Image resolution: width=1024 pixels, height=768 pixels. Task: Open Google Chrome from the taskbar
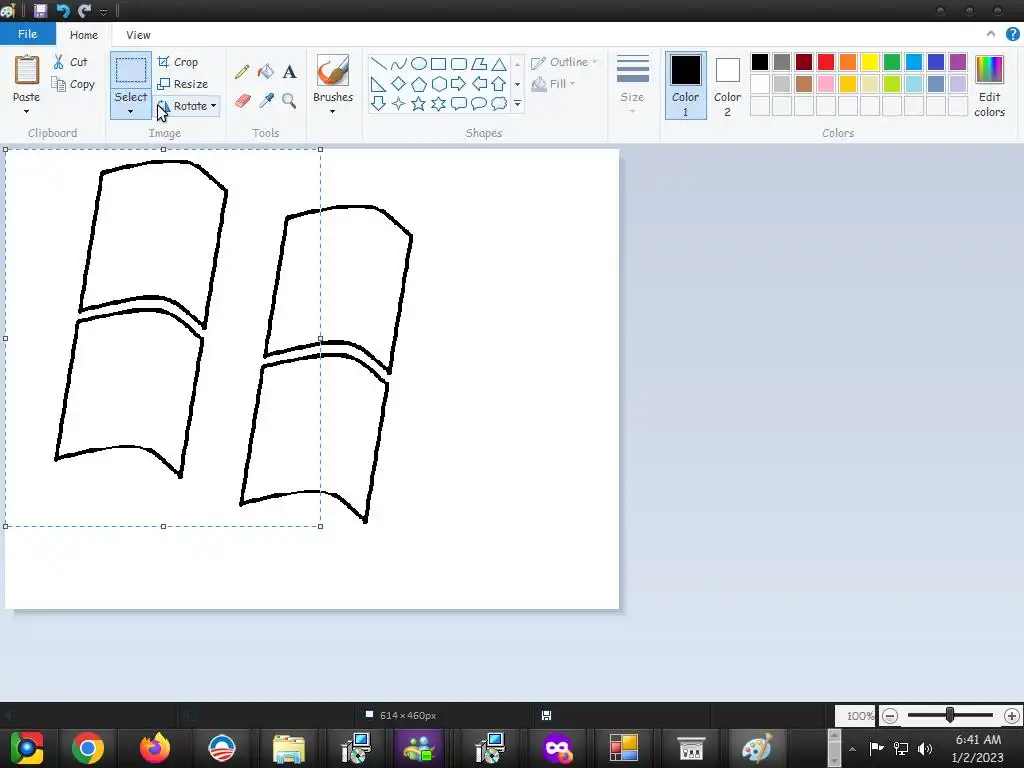(88, 748)
